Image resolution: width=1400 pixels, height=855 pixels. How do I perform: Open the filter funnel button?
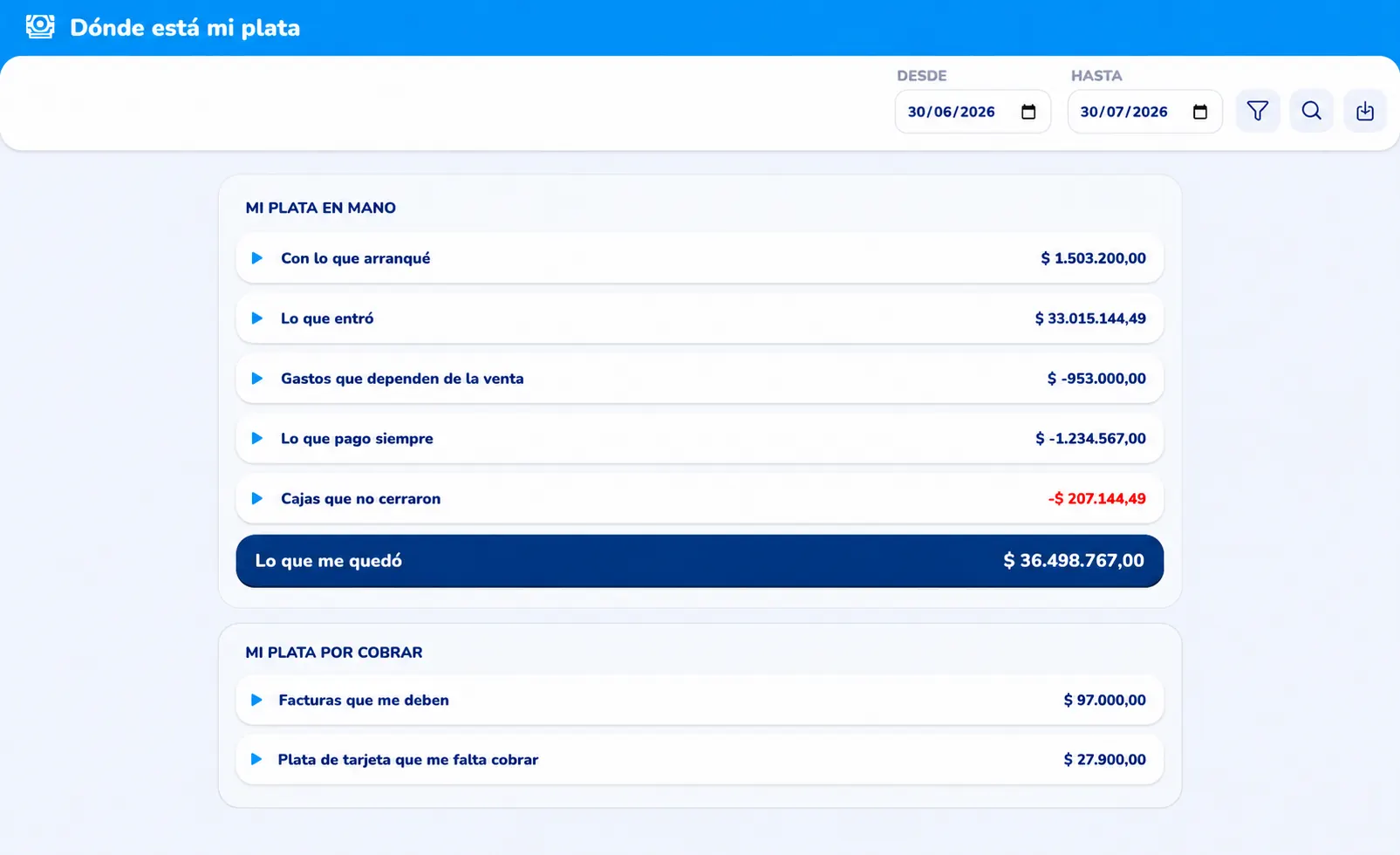[1258, 111]
